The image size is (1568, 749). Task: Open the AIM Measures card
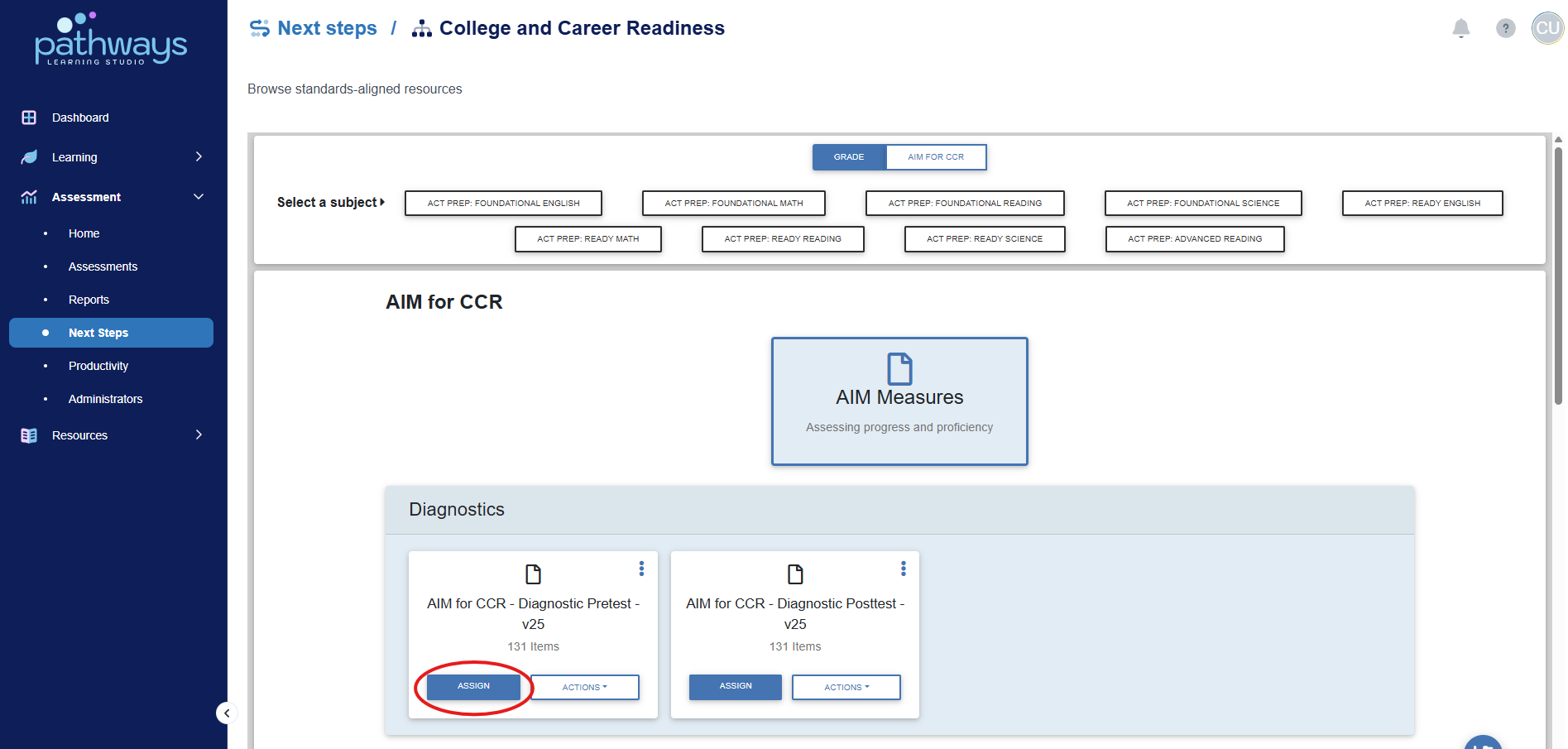click(x=899, y=401)
